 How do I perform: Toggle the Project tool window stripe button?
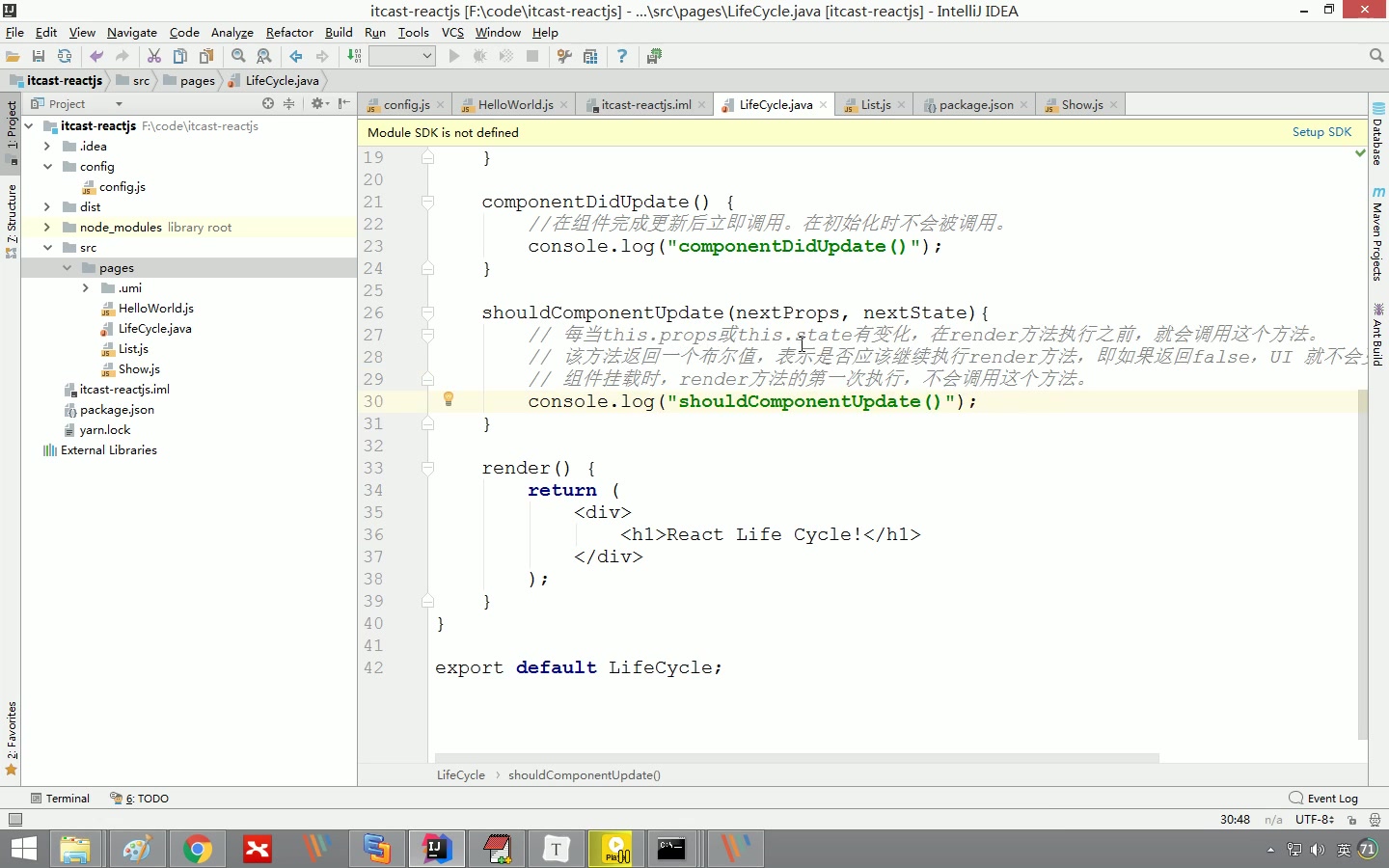pyautogui.click(x=11, y=132)
